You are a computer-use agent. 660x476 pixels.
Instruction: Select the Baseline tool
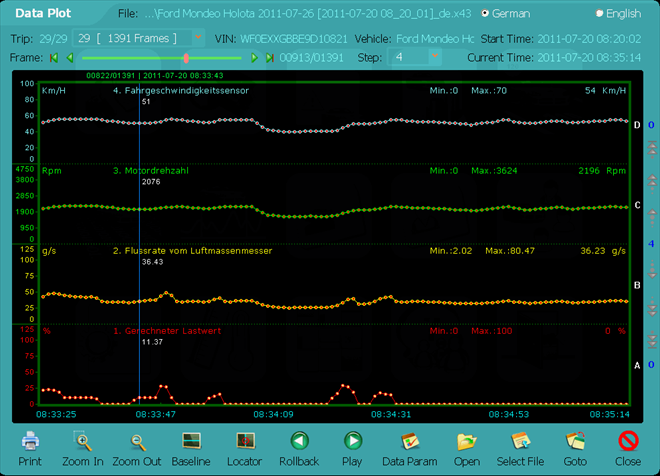point(191,441)
